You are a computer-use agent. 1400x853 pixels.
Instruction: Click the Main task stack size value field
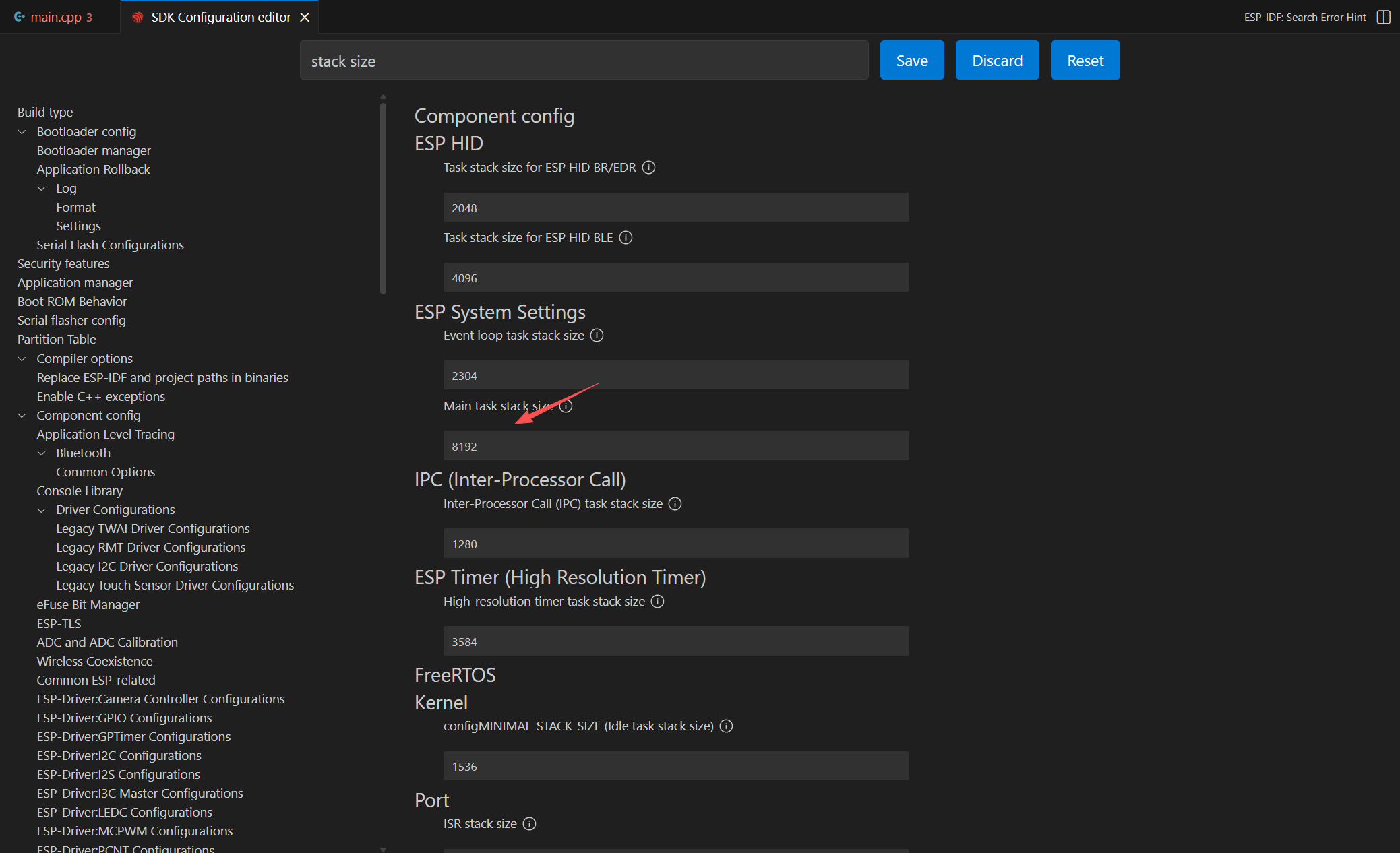675,446
